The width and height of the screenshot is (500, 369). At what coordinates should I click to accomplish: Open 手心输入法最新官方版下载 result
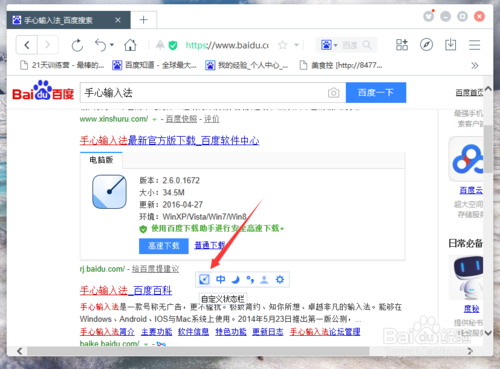(169, 140)
